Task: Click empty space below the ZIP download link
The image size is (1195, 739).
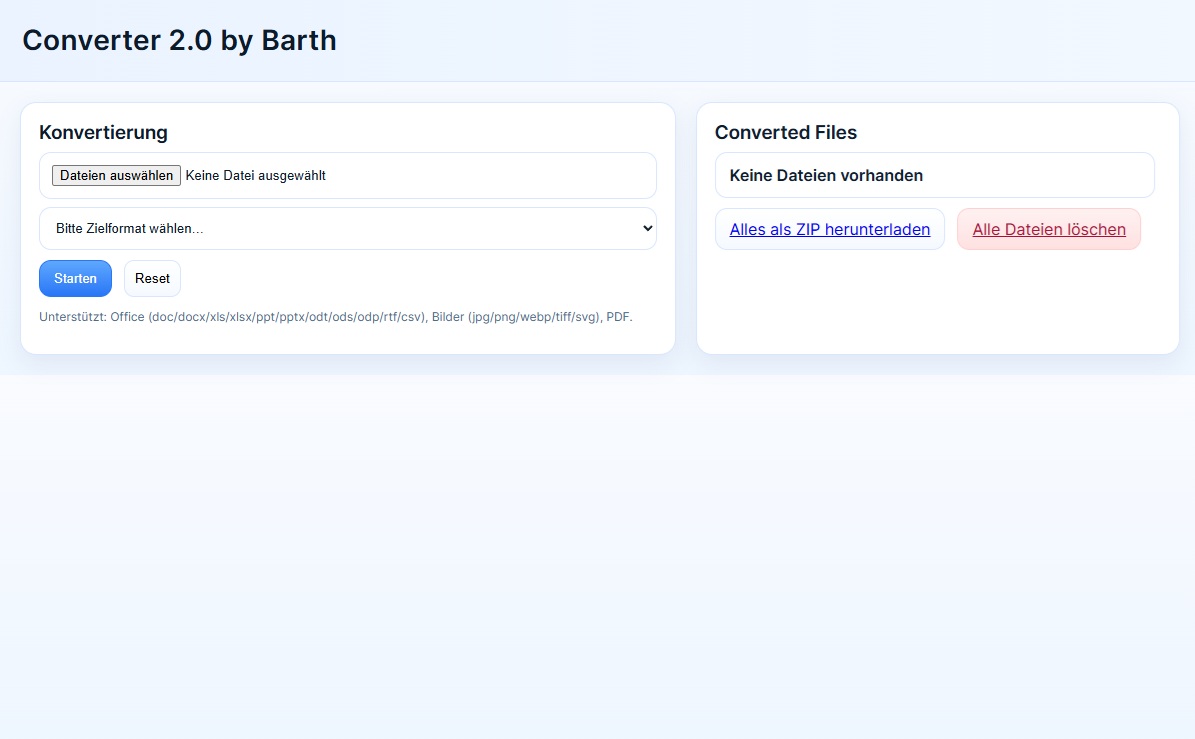Action: pos(829,300)
